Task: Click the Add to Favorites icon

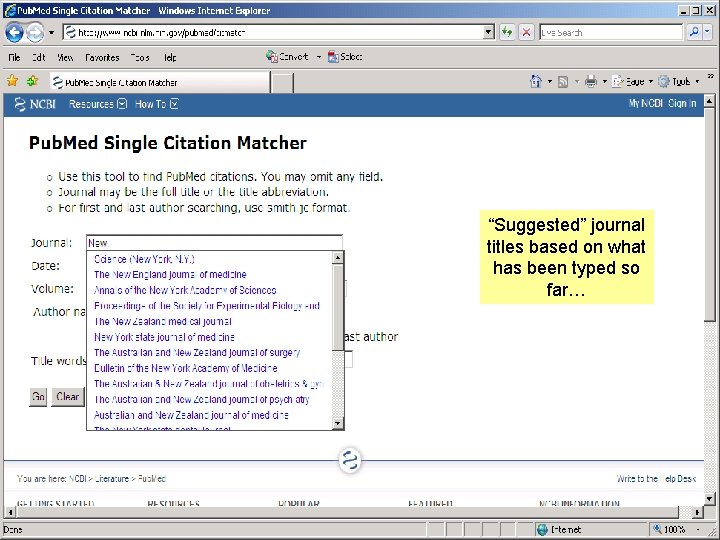Action: pyautogui.click(x=32, y=81)
